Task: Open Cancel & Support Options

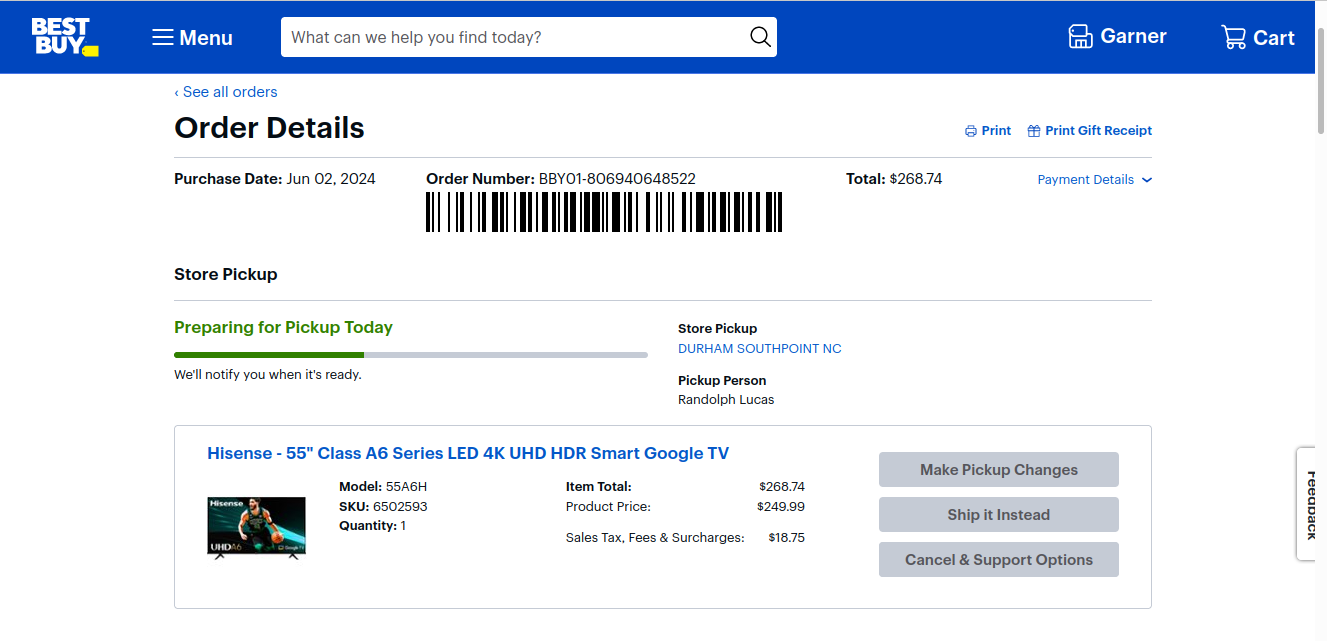Action: click(x=998, y=560)
